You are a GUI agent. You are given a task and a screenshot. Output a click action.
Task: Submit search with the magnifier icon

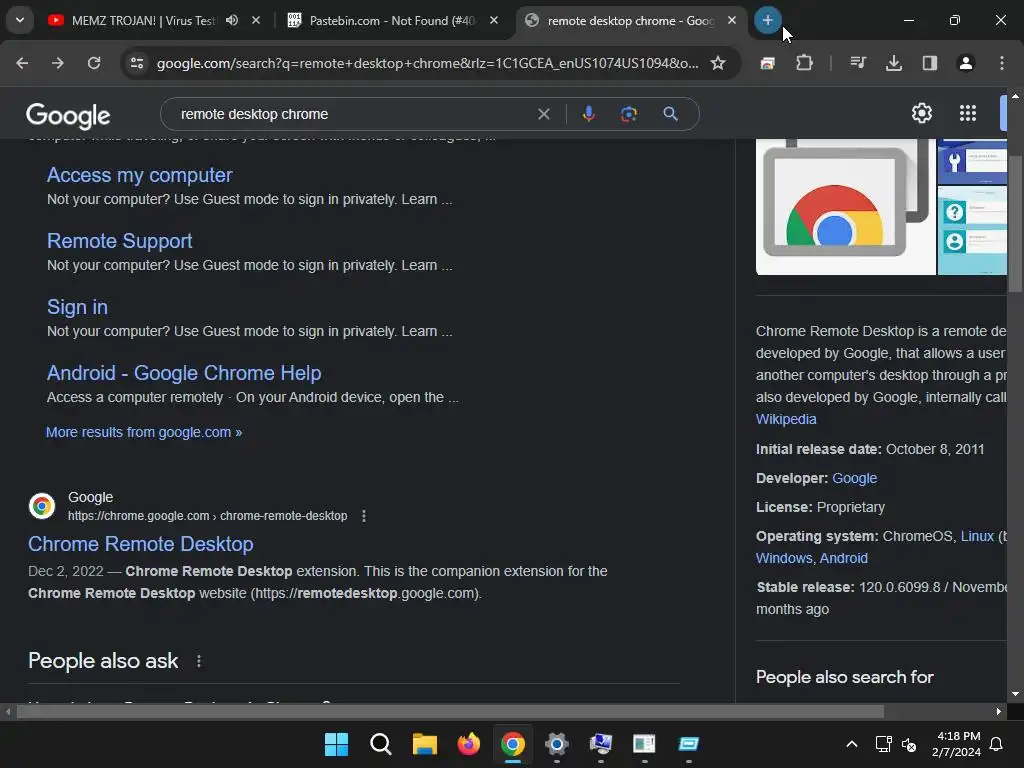click(670, 114)
